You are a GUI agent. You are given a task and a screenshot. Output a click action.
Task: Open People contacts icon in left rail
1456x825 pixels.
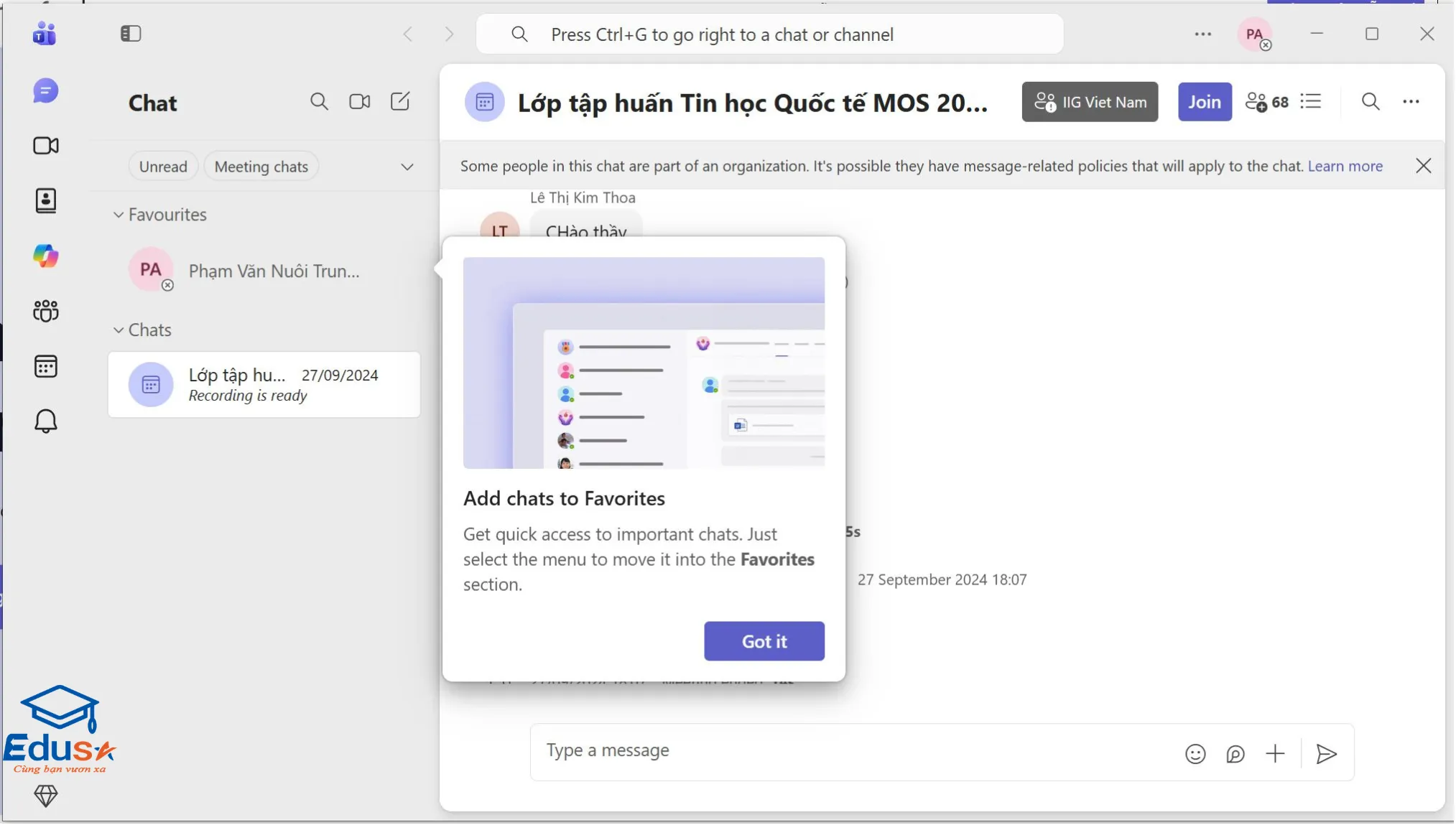[45, 201]
